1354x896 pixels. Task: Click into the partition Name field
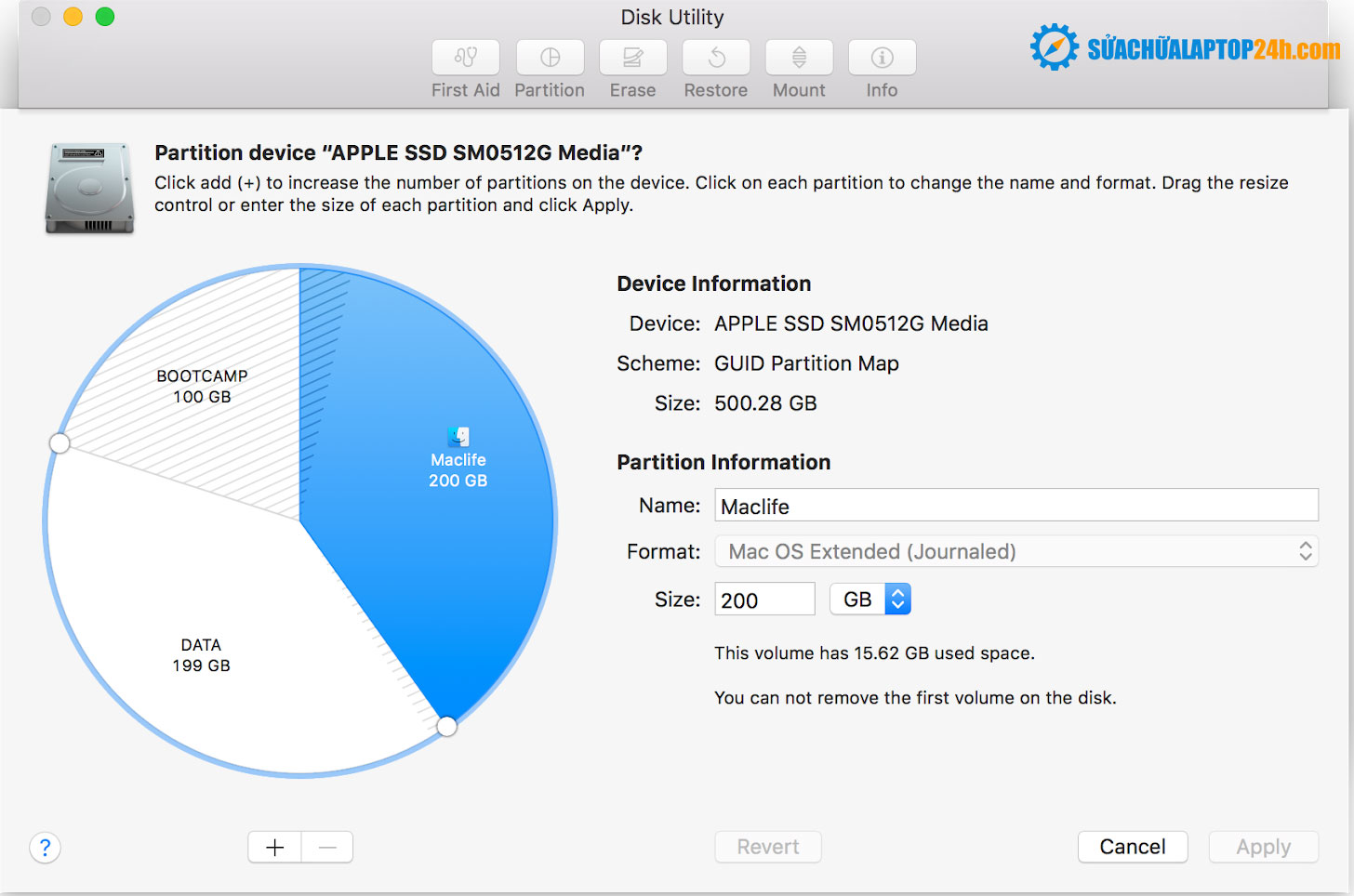tap(1015, 506)
